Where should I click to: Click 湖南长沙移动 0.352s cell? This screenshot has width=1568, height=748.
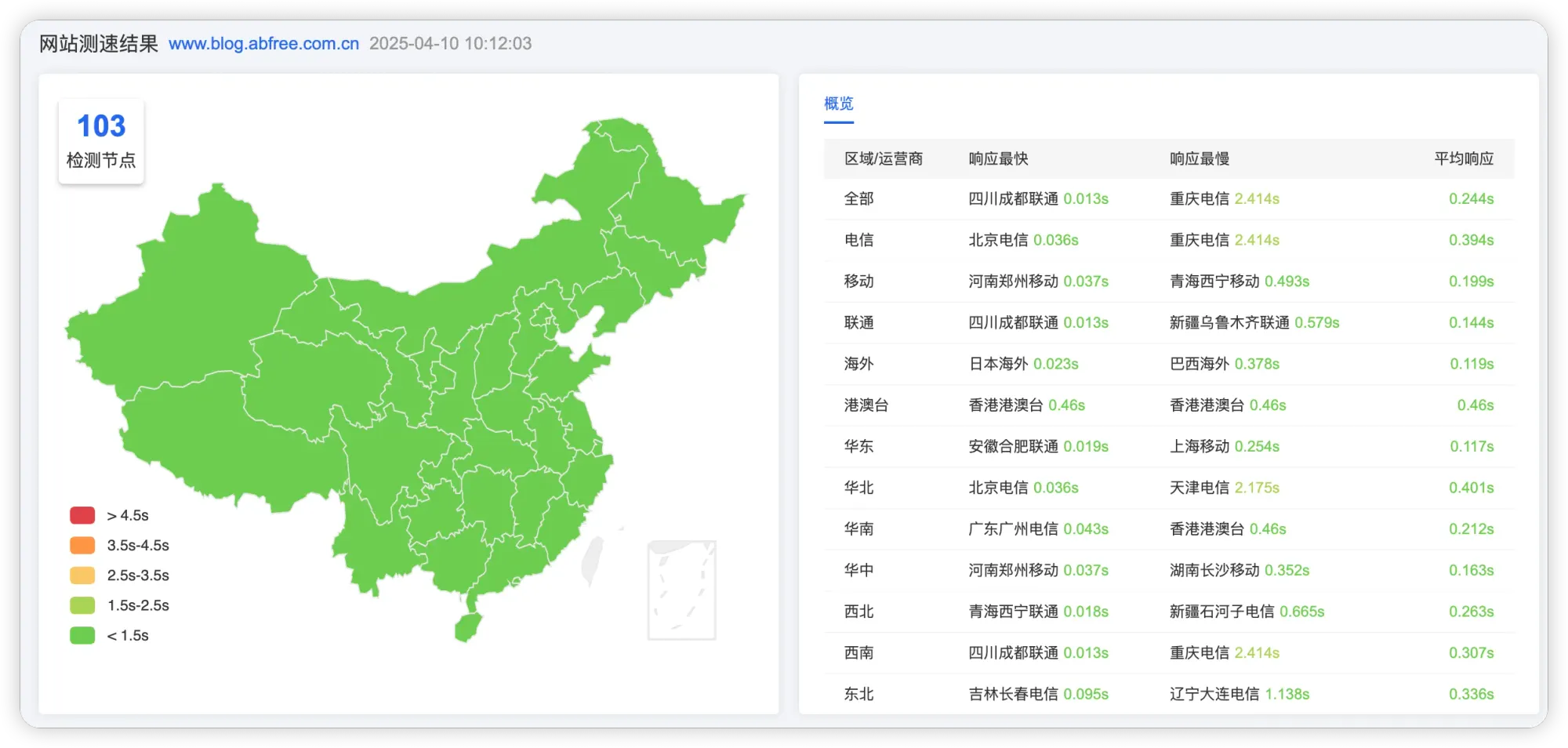click(x=1240, y=570)
